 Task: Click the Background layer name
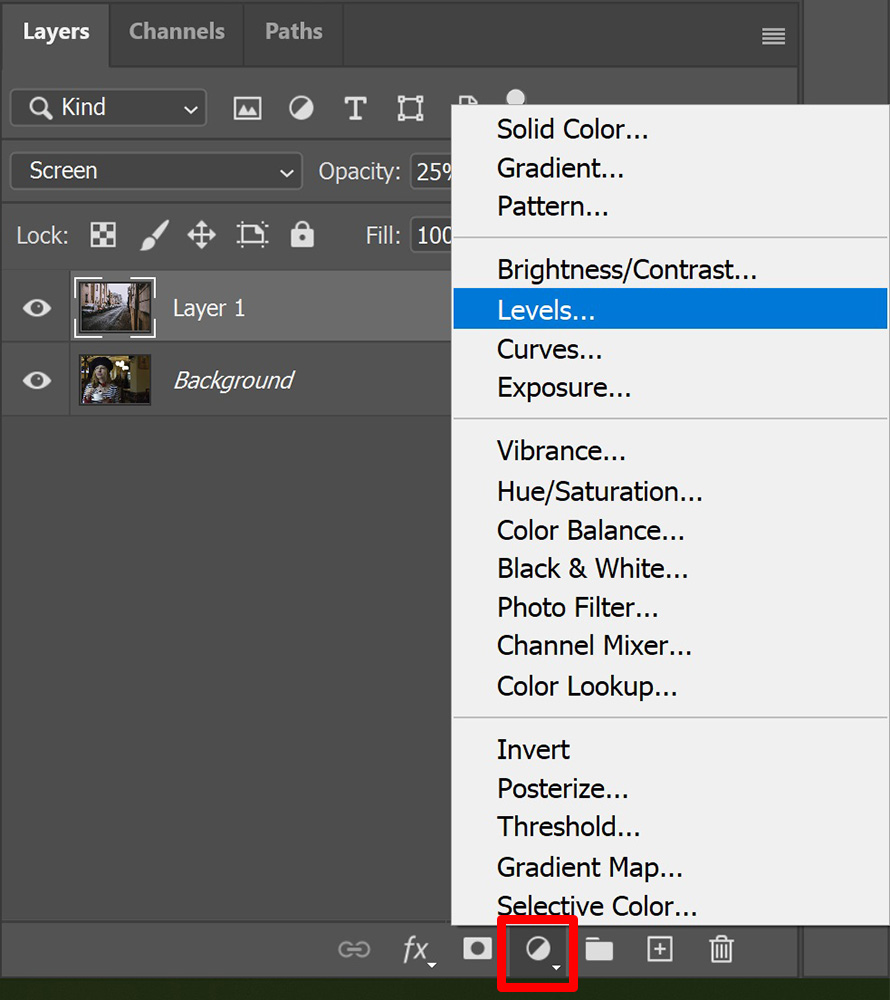coord(233,381)
